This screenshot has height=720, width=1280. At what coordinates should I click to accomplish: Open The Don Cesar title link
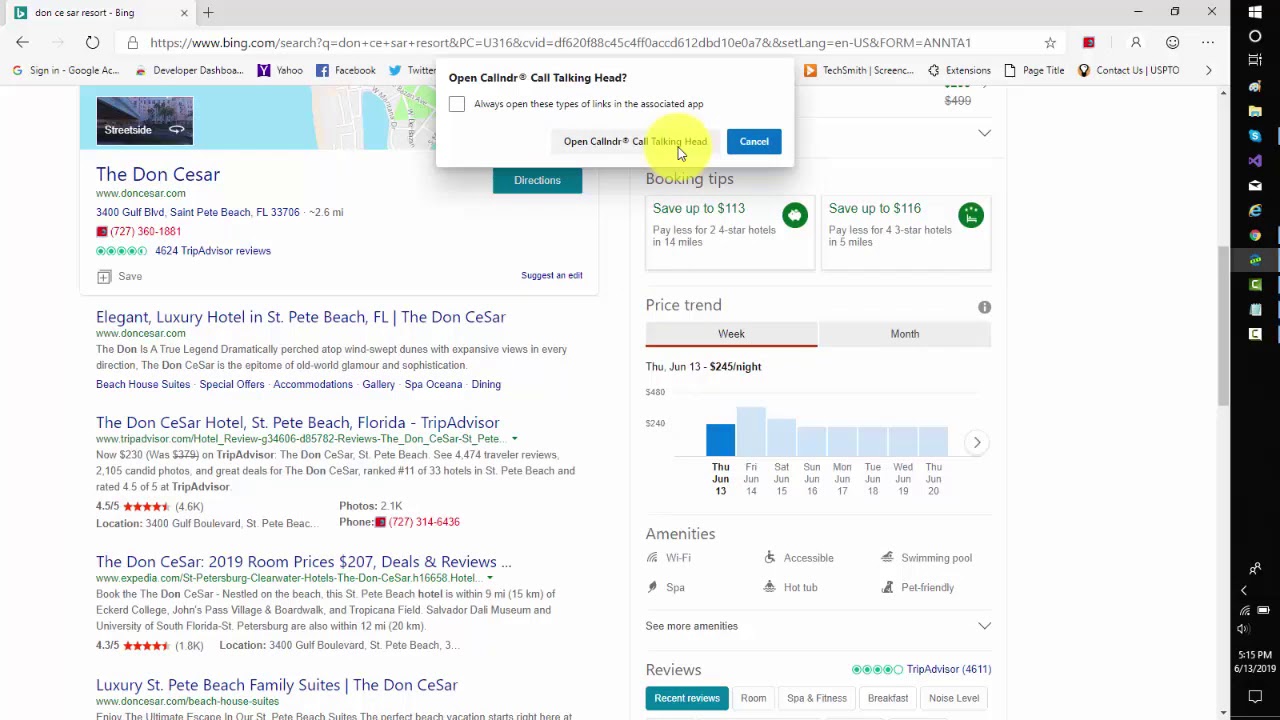pyautogui.click(x=158, y=174)
